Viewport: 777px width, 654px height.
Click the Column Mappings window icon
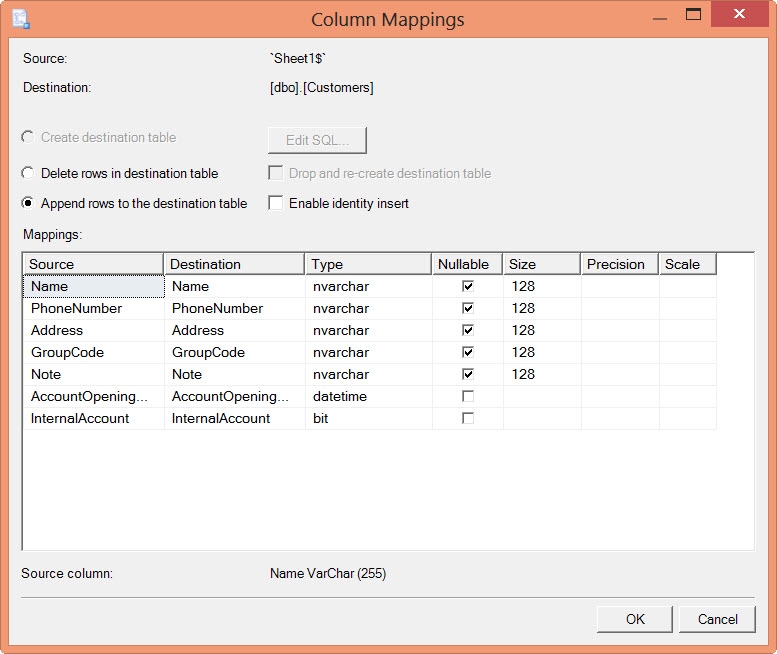click(21, 19)
